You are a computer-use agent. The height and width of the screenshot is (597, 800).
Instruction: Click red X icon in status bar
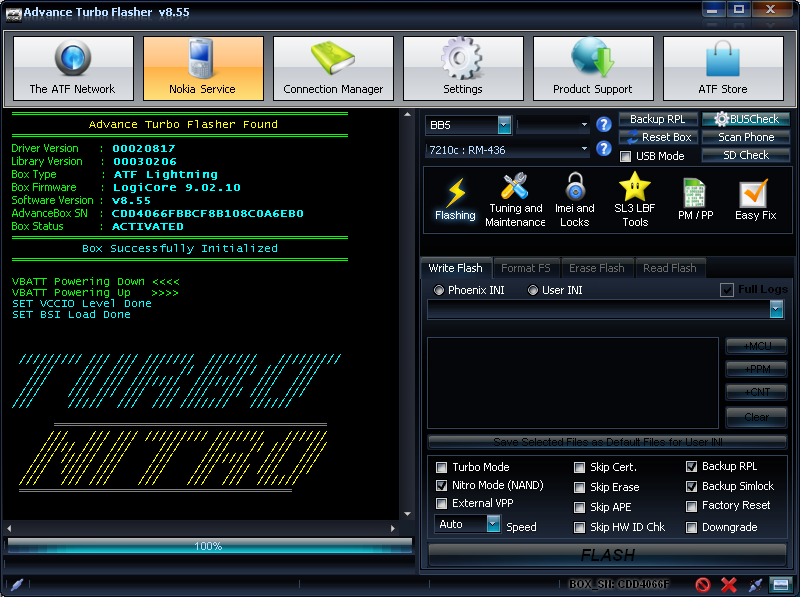click(x=729, y=585)
